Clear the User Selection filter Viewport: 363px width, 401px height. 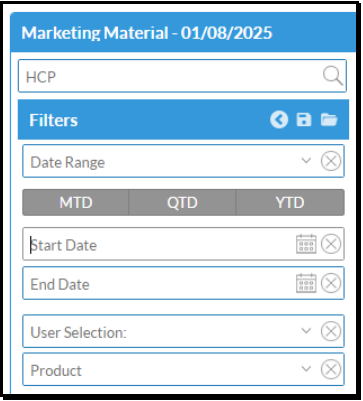(x=331, y=331)
